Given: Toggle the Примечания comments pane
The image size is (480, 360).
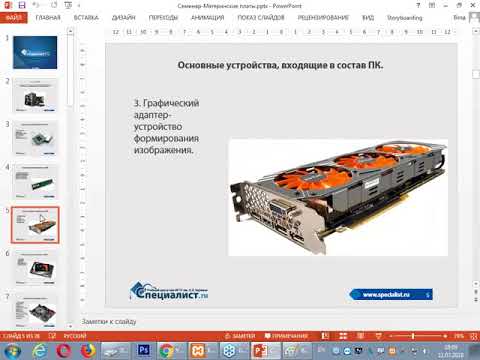Looking at the screenshot, I should pyautogui.click(x=287, y=336).
